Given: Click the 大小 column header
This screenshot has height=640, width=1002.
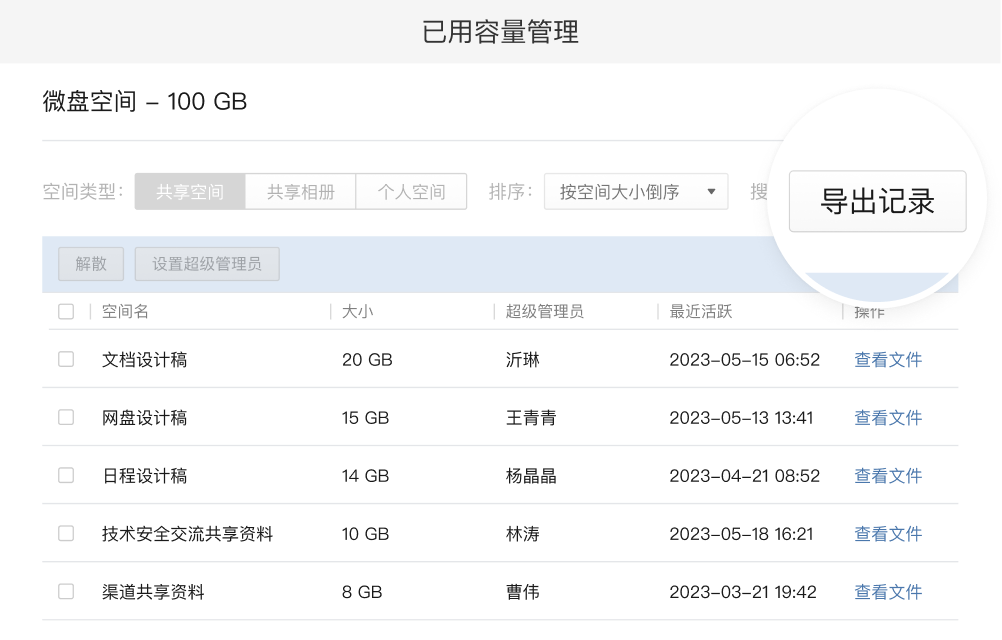Looking at the screenshot, I should click(358, 312).
